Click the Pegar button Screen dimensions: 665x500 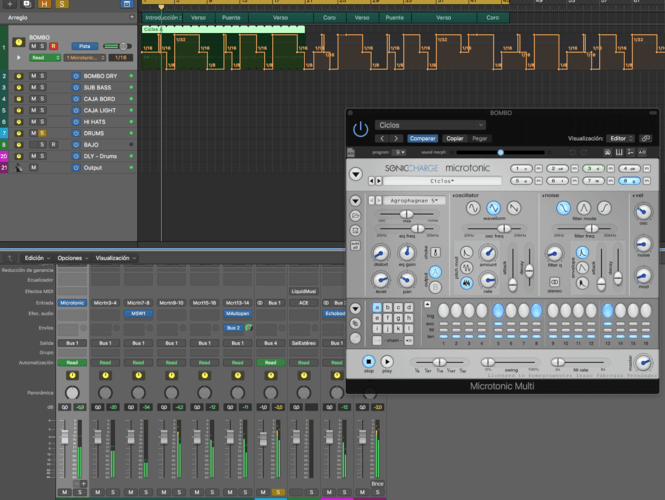point(480,139)
